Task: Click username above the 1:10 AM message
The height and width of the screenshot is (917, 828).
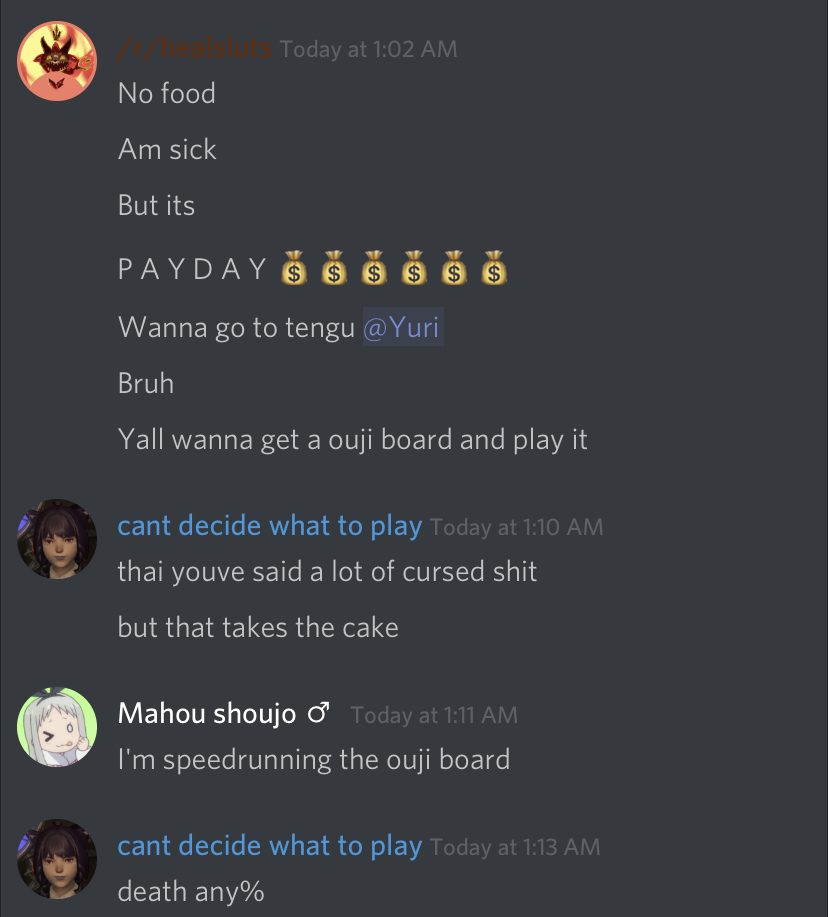Action: coord(270,526)
